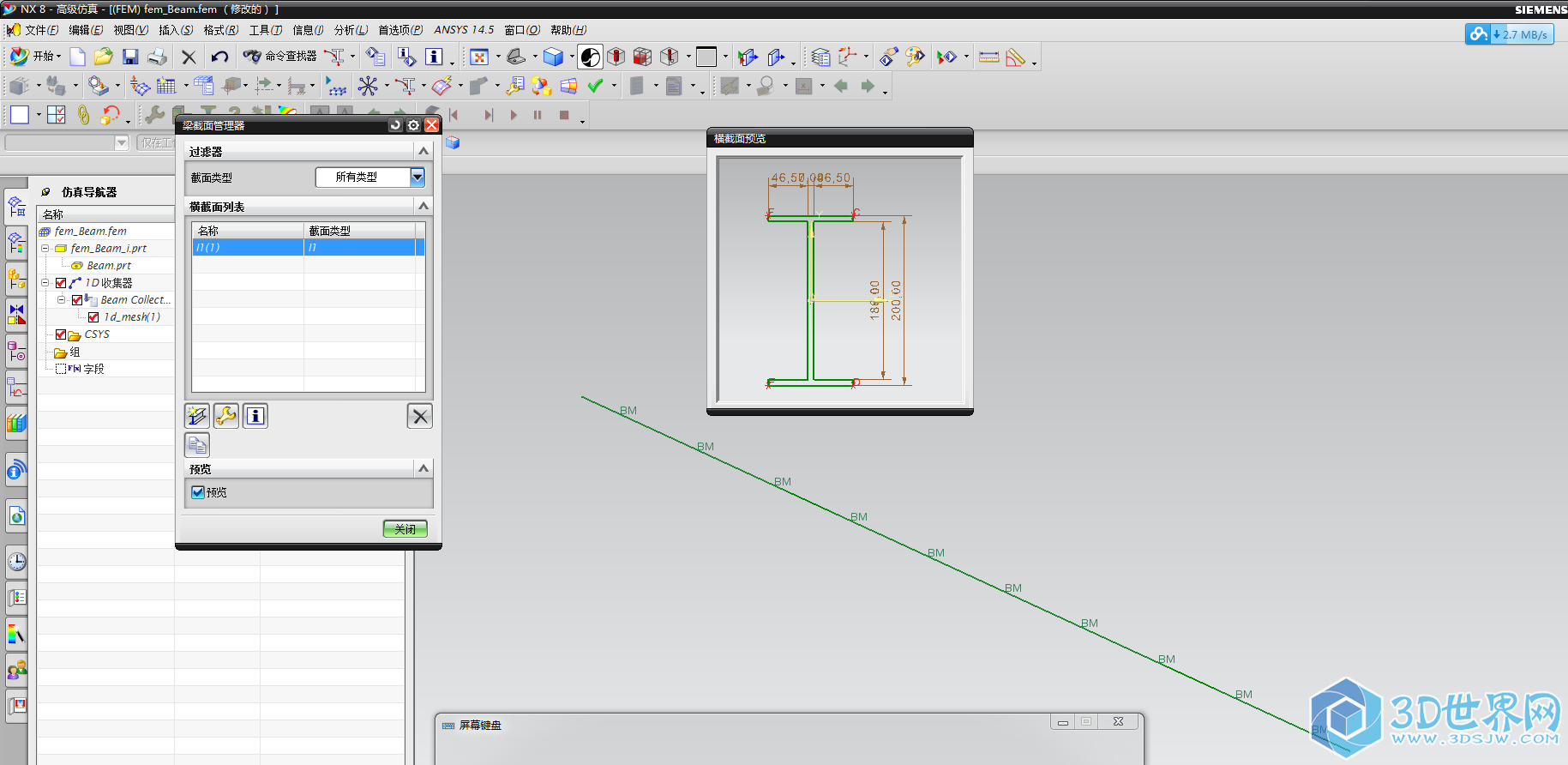
Task: Toggle the 1d_mesh(1) checkbox
Action: (93, 317)
